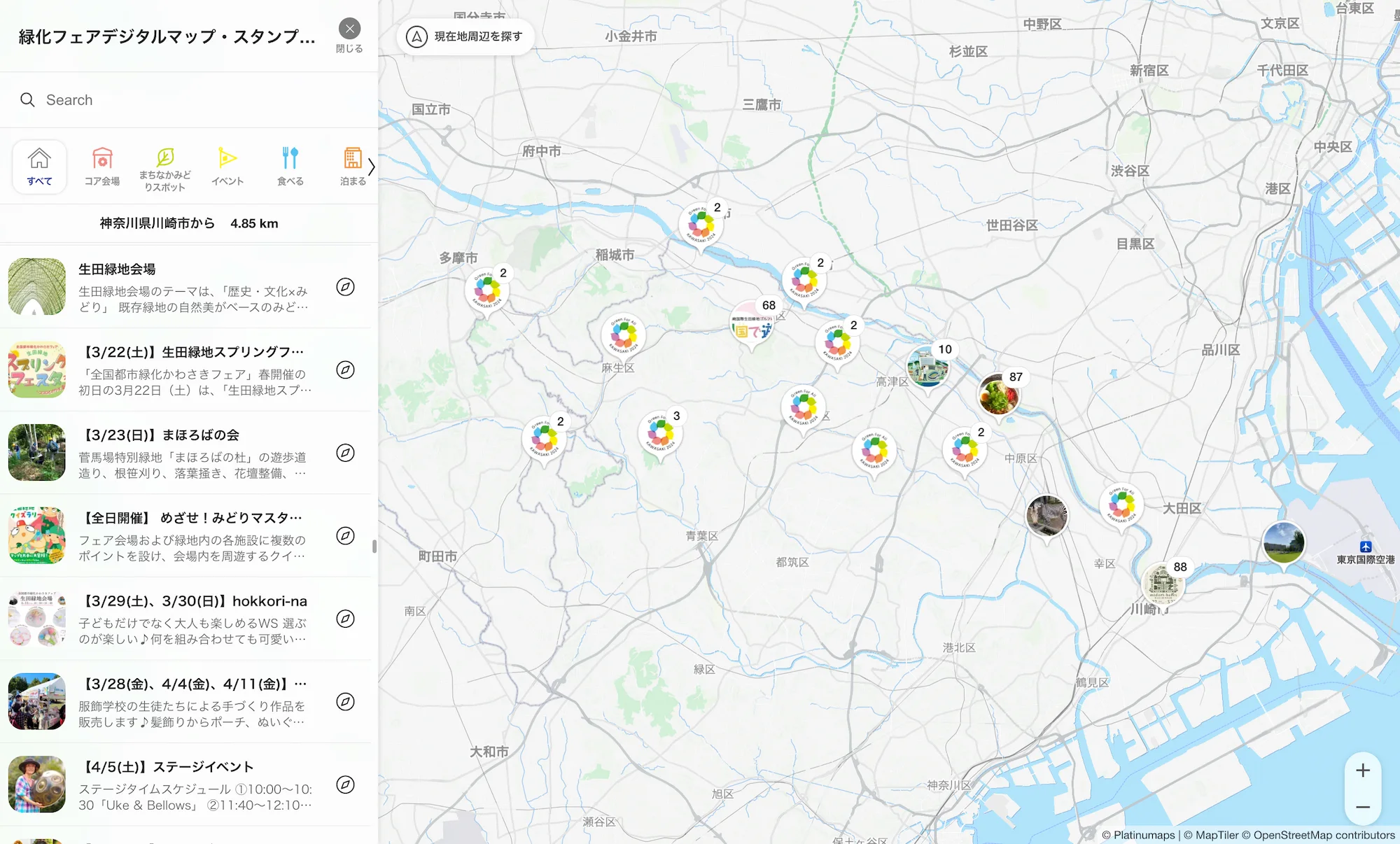1400x844 pixels.
Task: Open the OpenStreetMap contributors attribution link
Action: (1318, 835)
